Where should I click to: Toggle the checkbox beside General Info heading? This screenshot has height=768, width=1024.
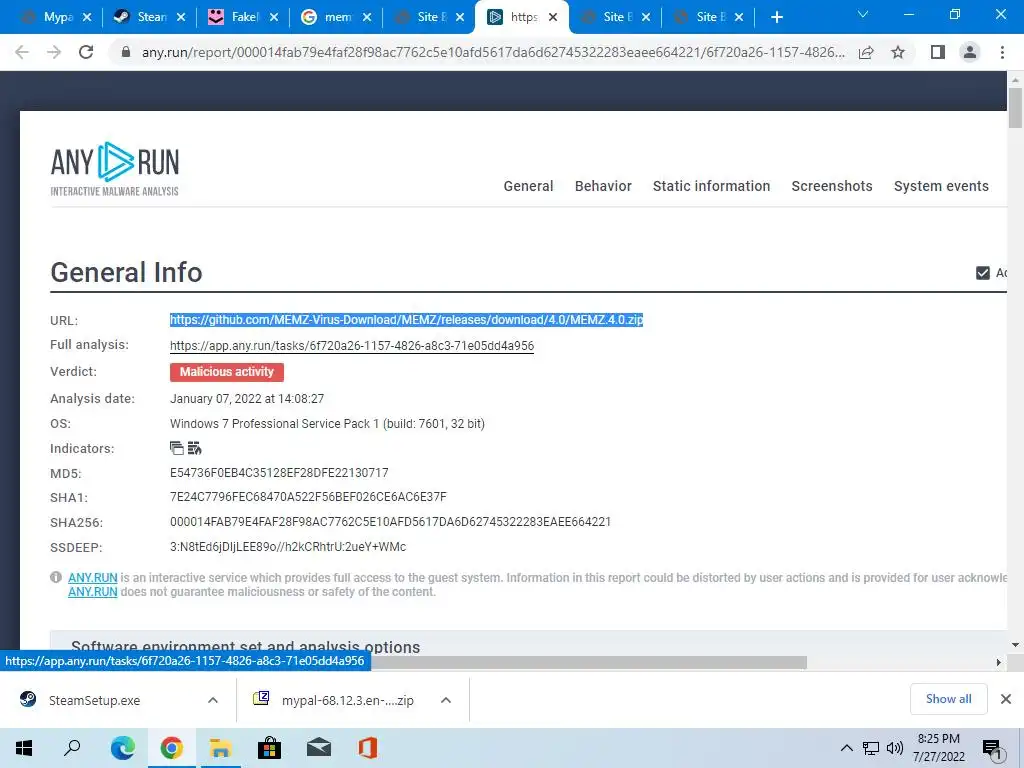(982, 273)
